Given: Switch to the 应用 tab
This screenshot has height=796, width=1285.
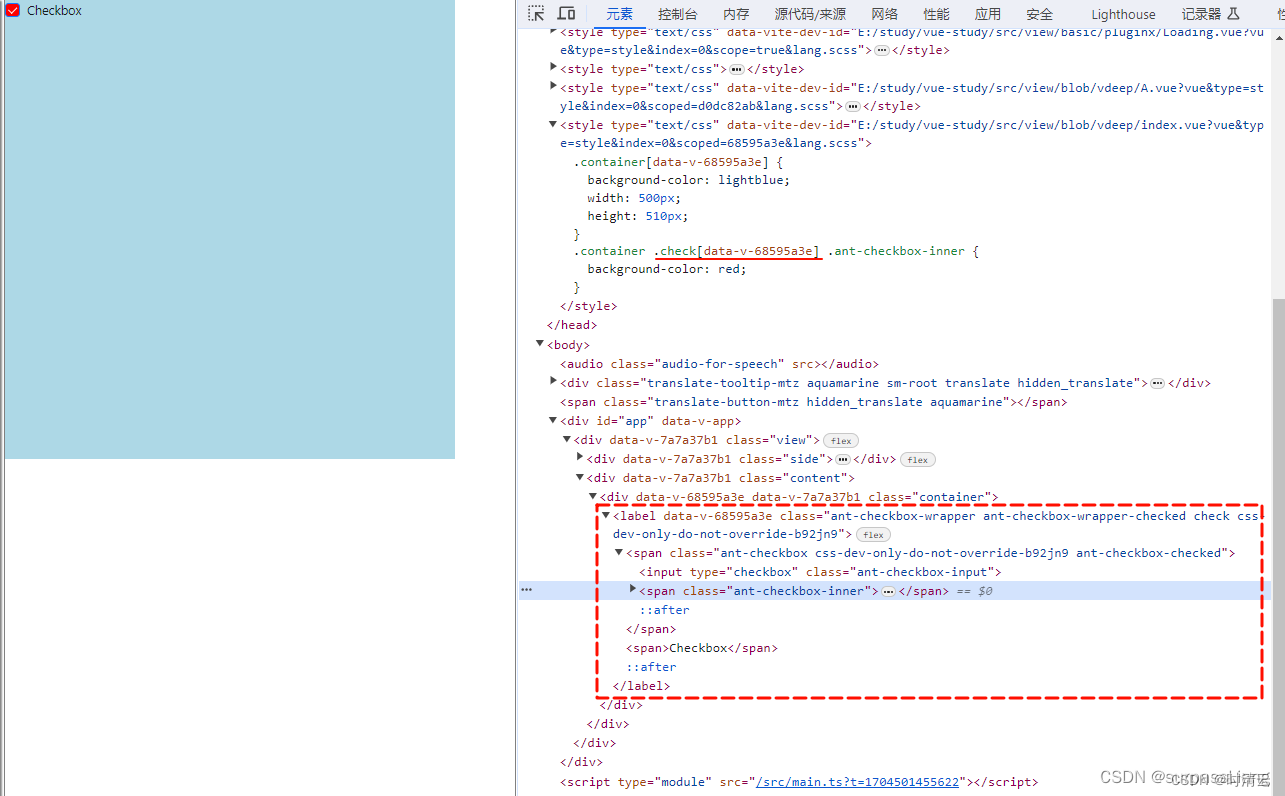Looking at the screenshot, I should [988, 14].
